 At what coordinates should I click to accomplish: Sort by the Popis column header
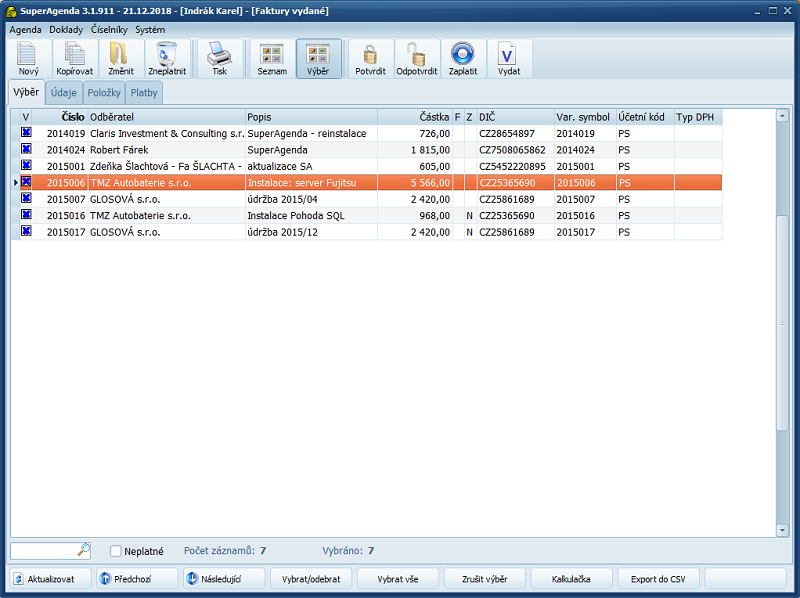tap(311, 117)
